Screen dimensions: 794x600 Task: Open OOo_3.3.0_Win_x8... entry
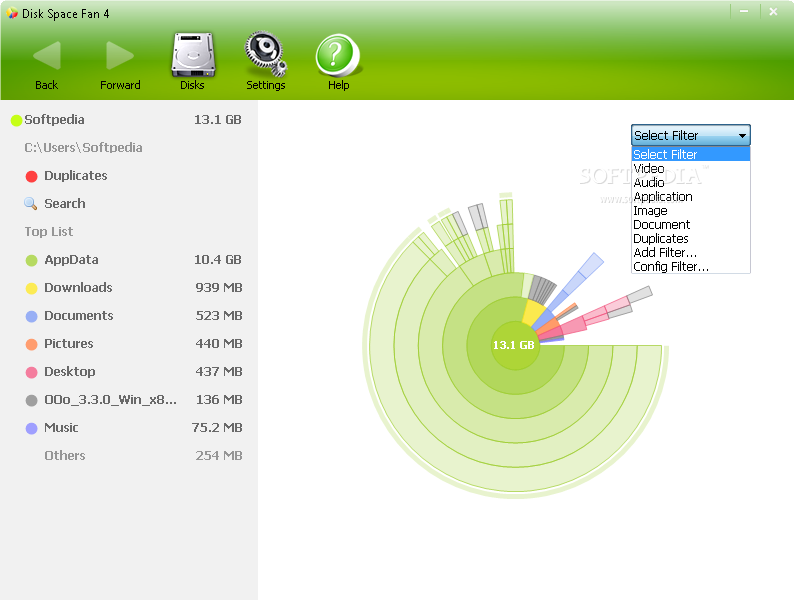click(110, 399)
